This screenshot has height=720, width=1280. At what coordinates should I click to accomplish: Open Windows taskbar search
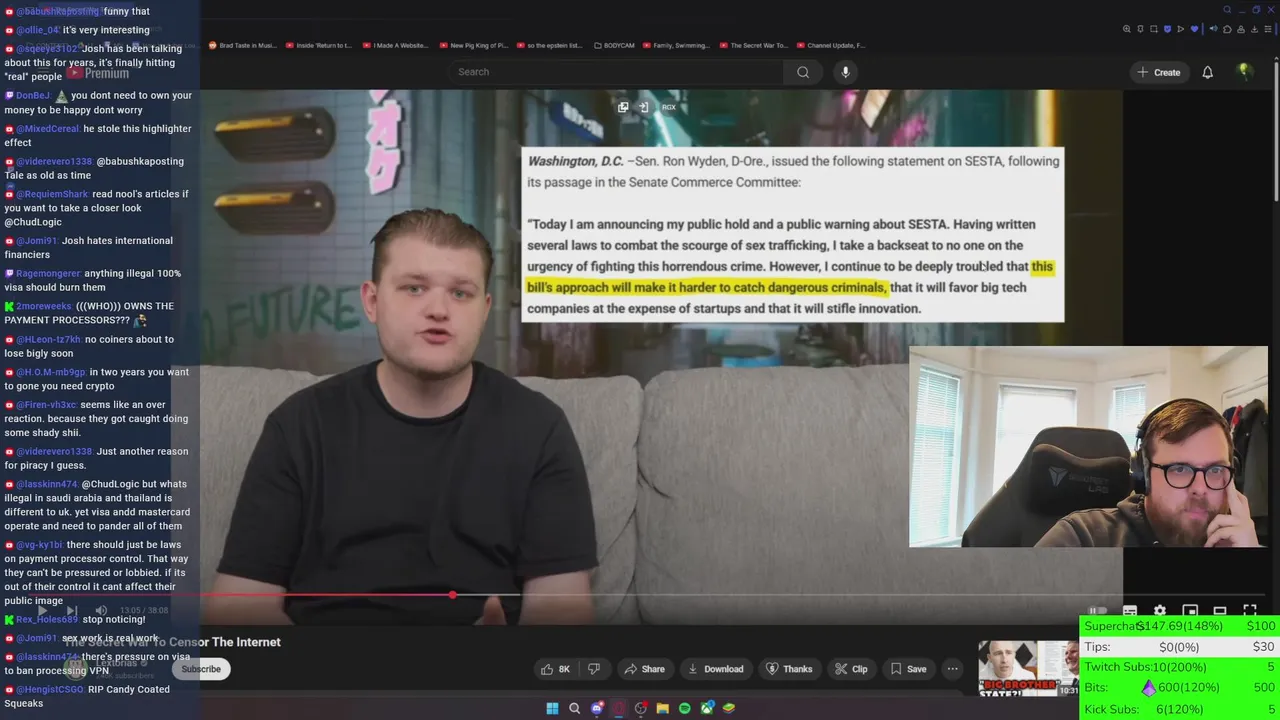[574, 708]
